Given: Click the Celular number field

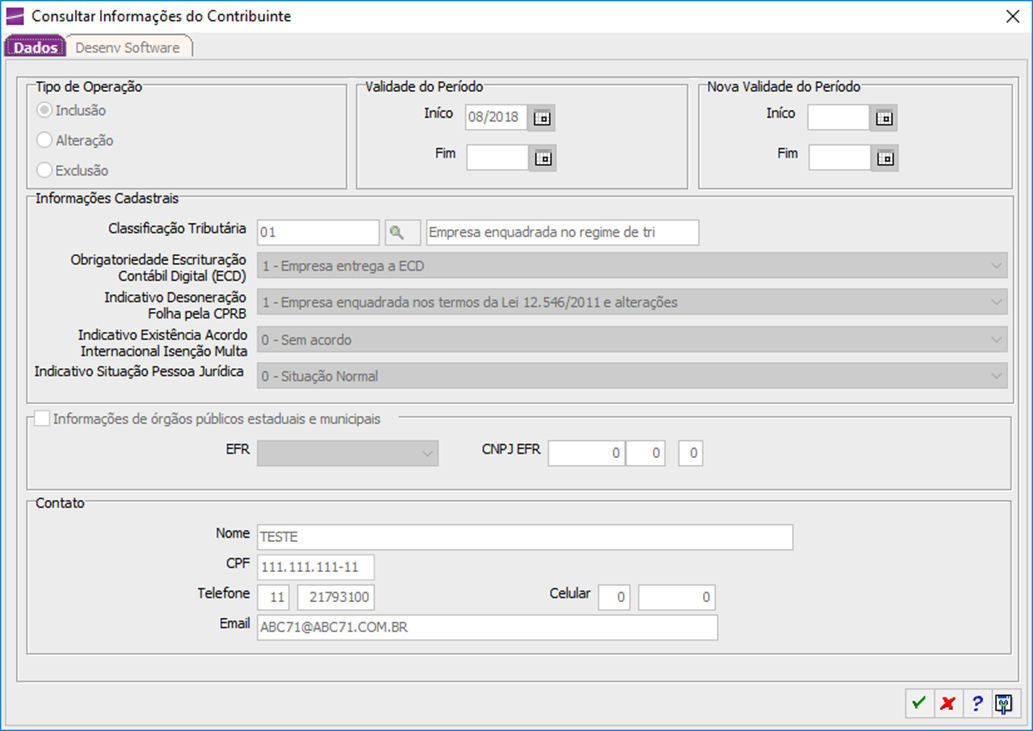Looking at the screenshot, I should pos(677,597).
